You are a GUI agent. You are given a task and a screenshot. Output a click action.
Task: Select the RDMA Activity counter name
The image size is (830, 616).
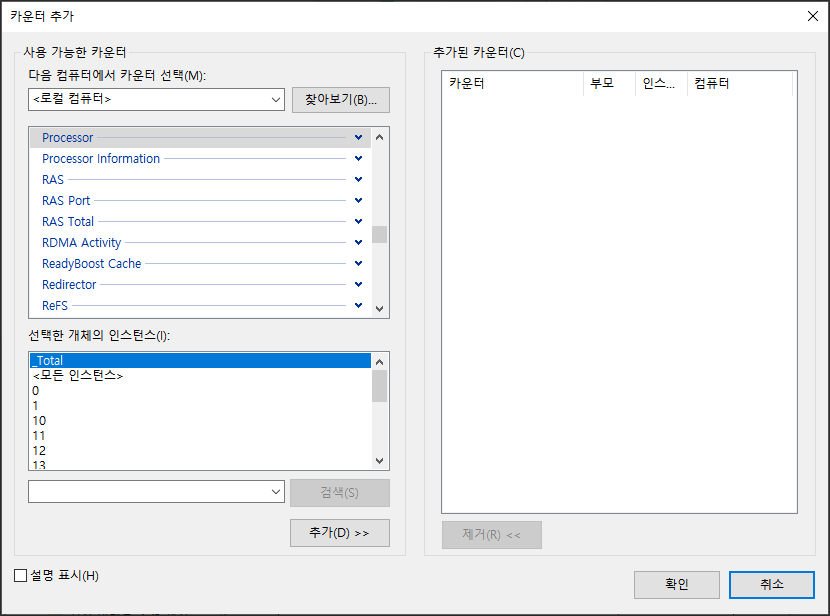[82, 243]
